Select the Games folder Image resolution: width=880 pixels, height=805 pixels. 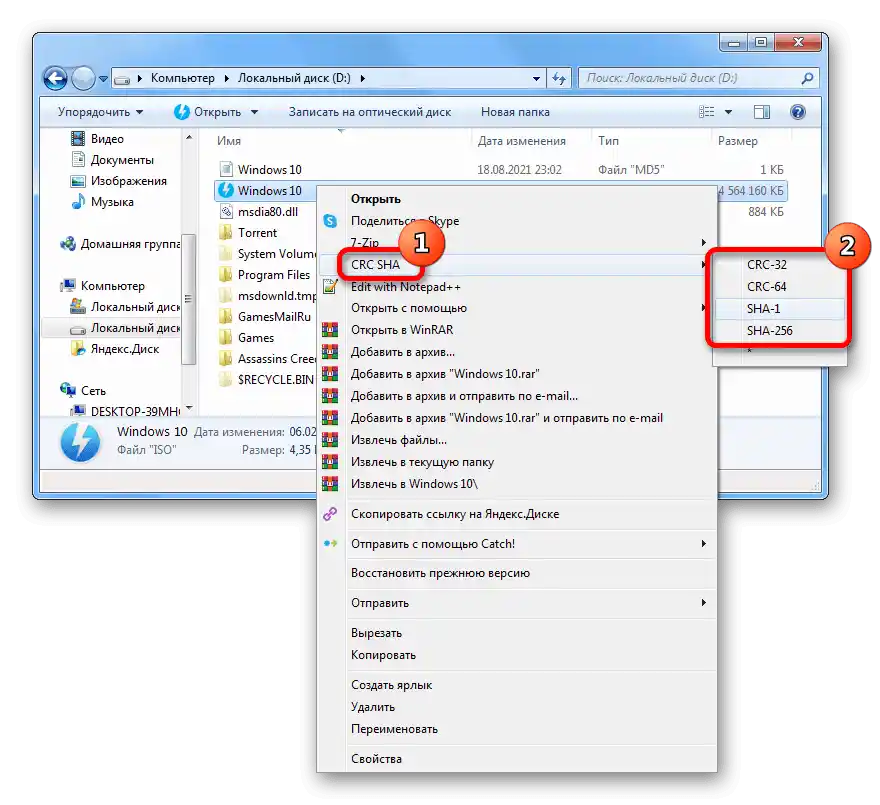(x=247, y=337)
